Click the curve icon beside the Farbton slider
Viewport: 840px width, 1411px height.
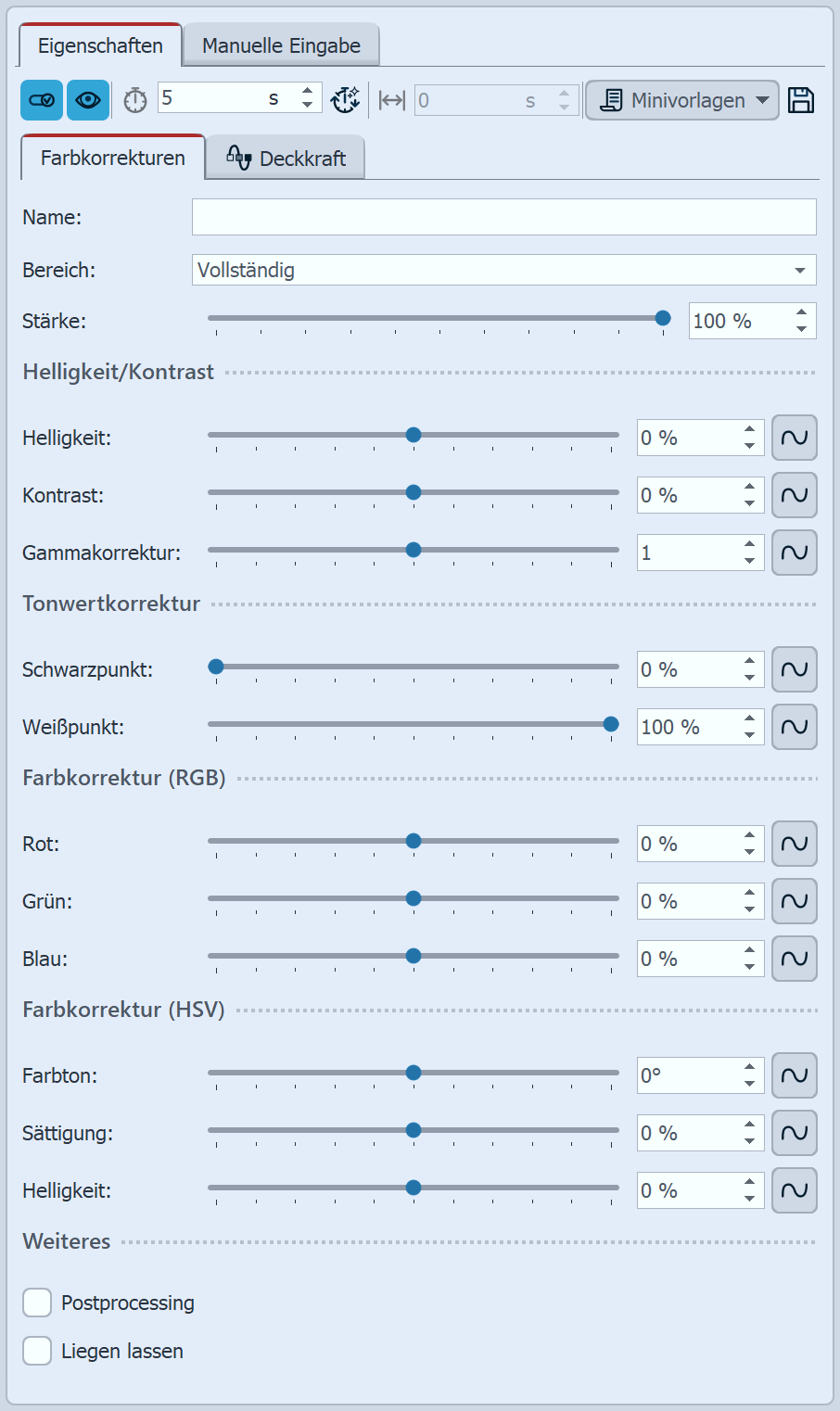(x=795, y=1075)
